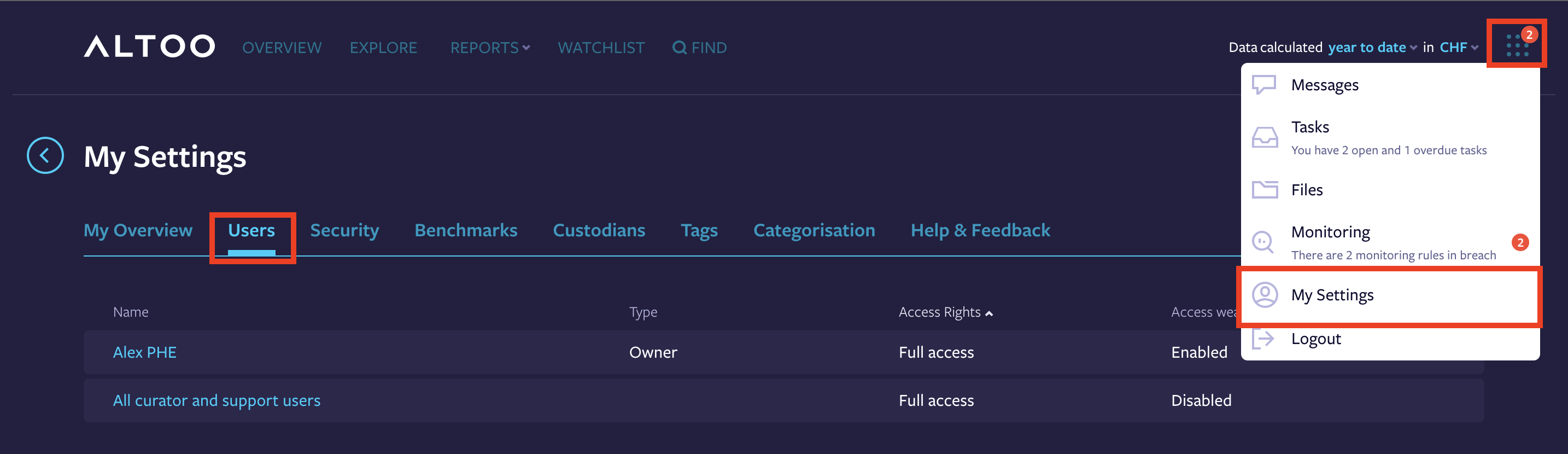Sort by Access Rights column header
Screen dimensions: 1568x454
coord(945,312)
